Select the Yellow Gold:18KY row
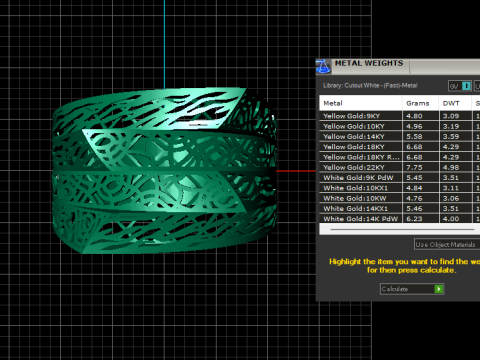This screenshot has width=480, height=360. pyautogui.click(x=400, y=147)
